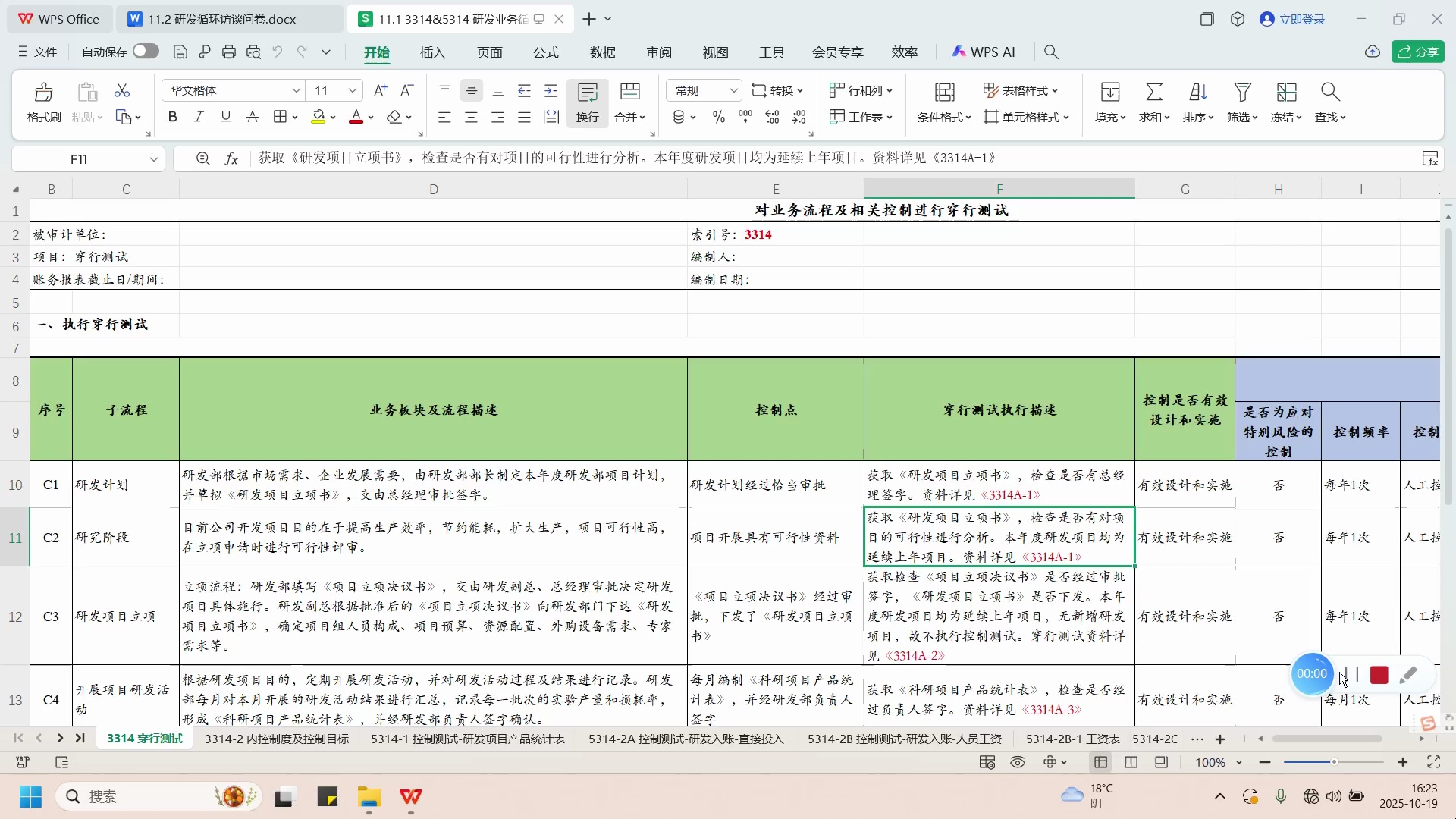This screenshot has width=1456, height=819.
Task: Enable eye protection mode in status bar
Action: [1018, 762]
